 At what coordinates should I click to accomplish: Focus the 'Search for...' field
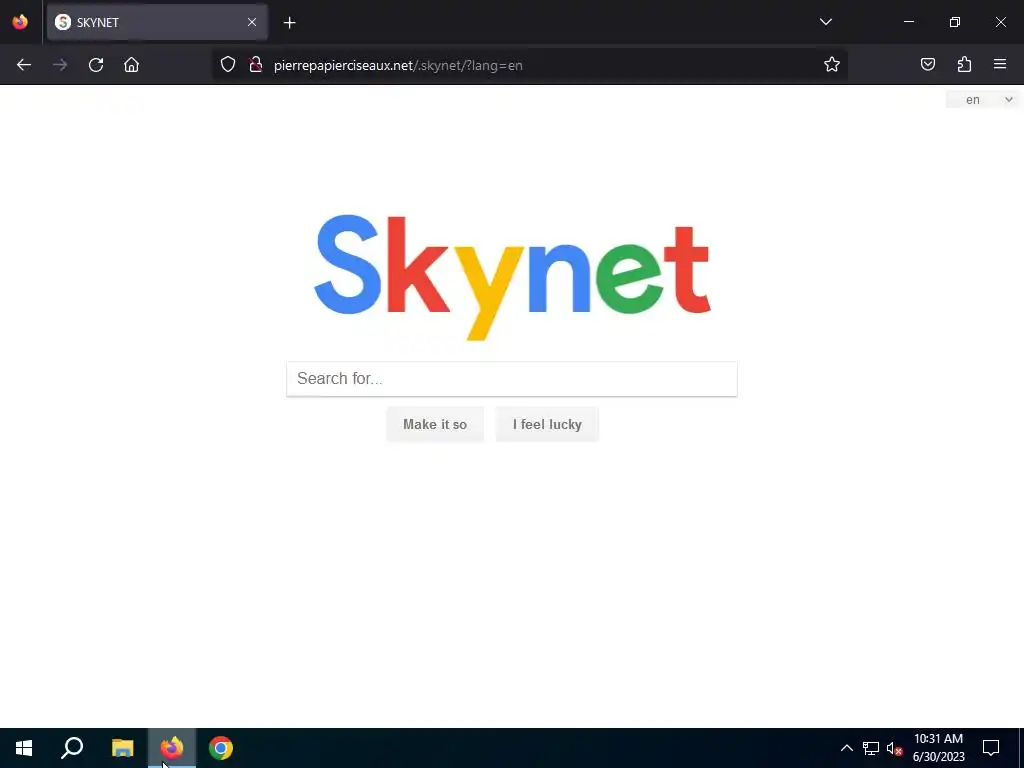512,379
